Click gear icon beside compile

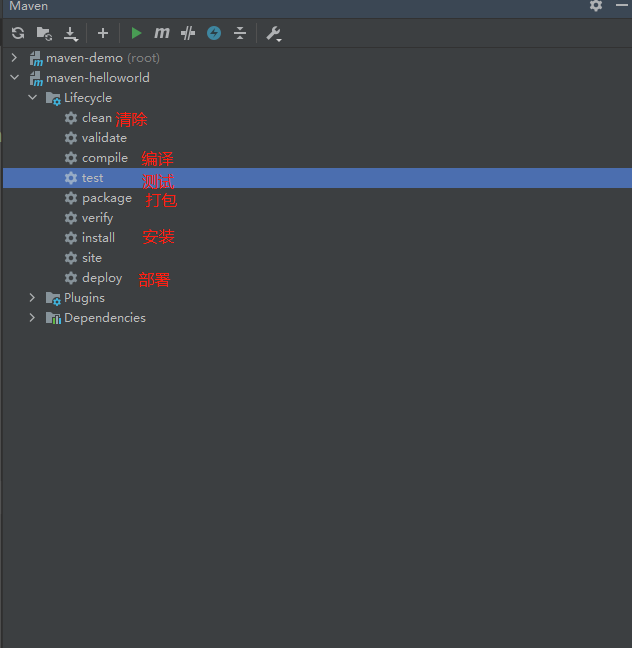click(x=71, y=158)
